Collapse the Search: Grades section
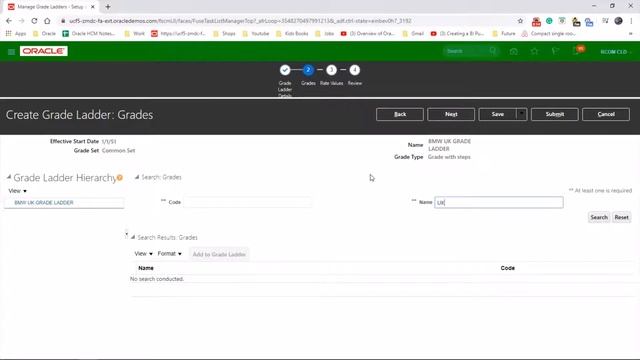The width and height of the screenshot is (640, 360). [137, 177]
